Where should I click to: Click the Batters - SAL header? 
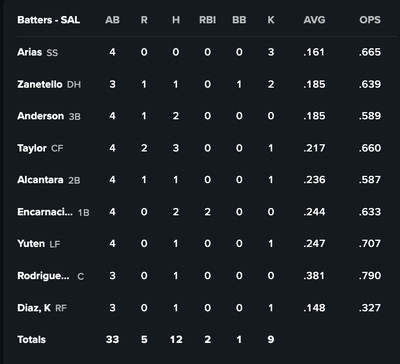49,20
